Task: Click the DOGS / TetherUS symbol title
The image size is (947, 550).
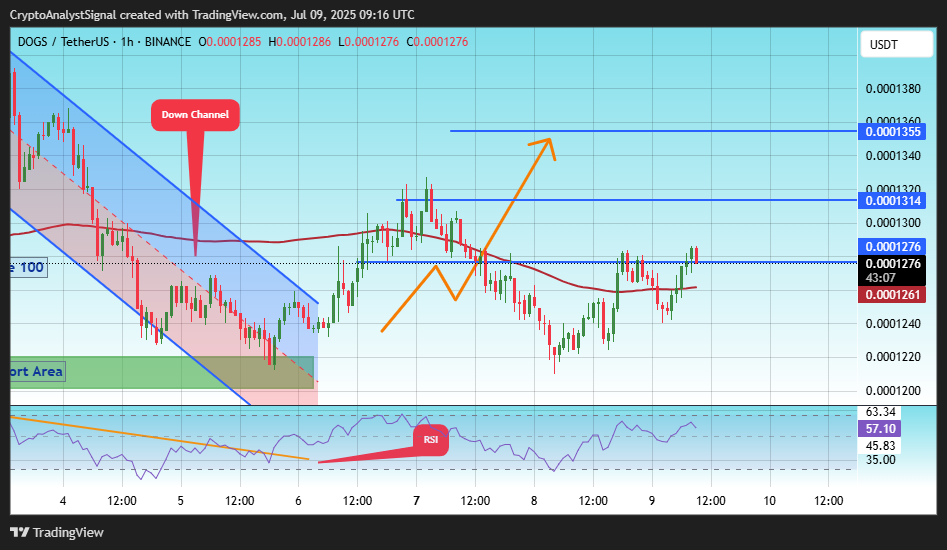Action: (63, 42)
